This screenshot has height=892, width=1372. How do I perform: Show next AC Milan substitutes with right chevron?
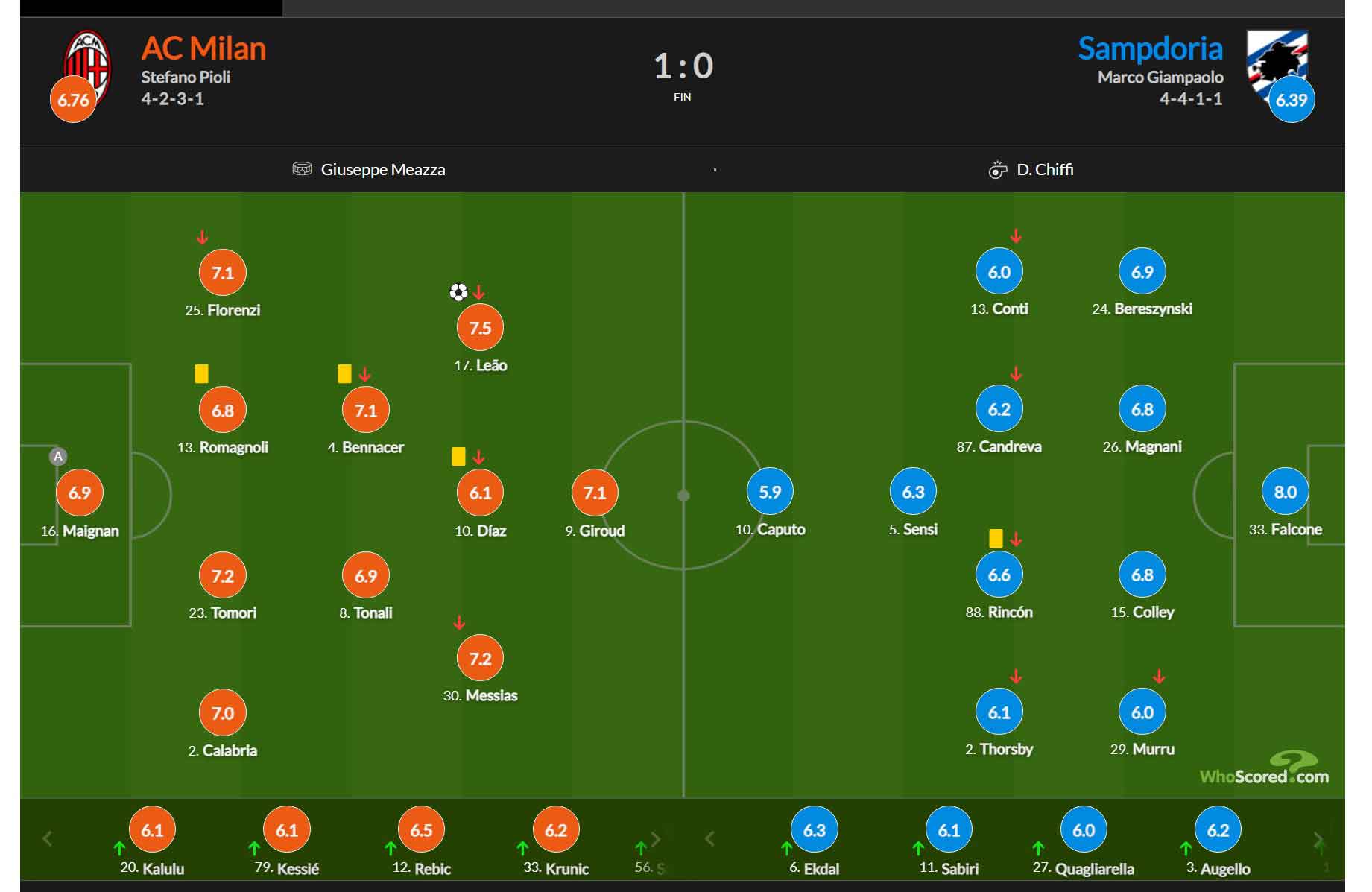pos(656,839)
